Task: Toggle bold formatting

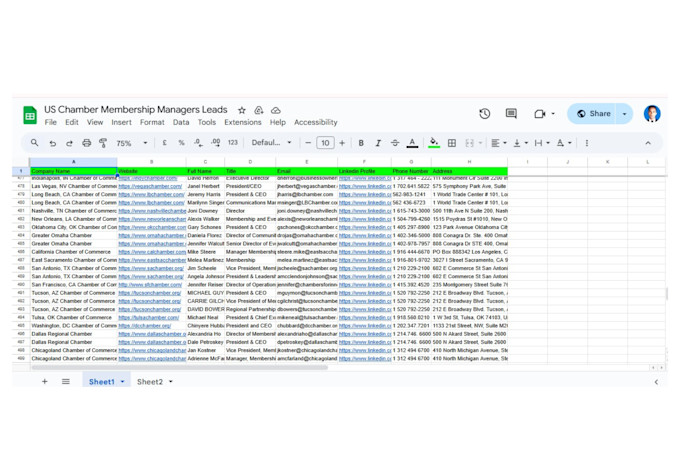Action: [361, 143]
